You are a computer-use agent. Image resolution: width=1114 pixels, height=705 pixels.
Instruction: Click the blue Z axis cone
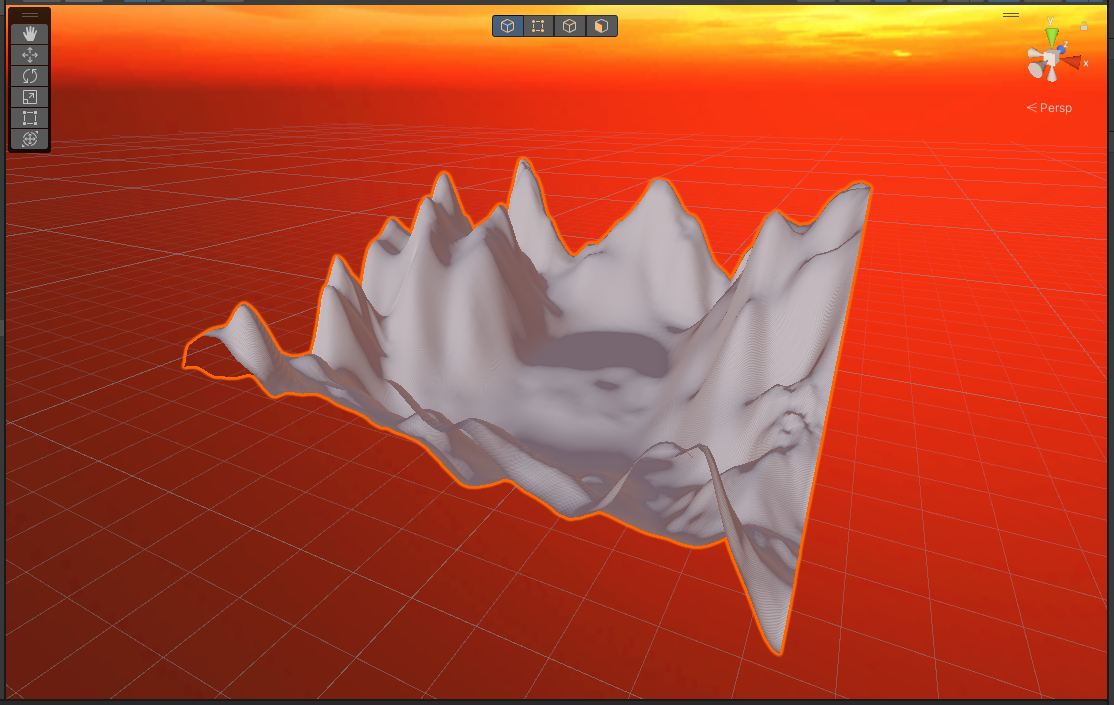point(1061,48)
